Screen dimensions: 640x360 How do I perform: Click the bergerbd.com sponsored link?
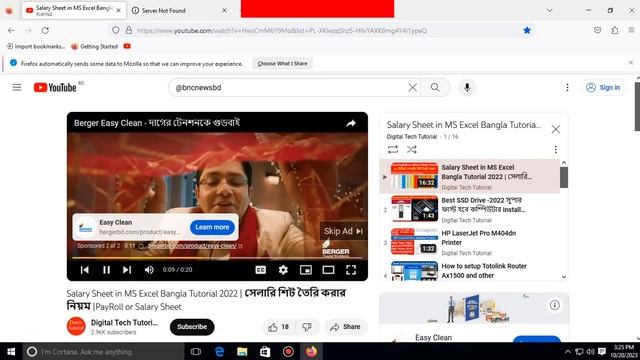pos(192,246)
